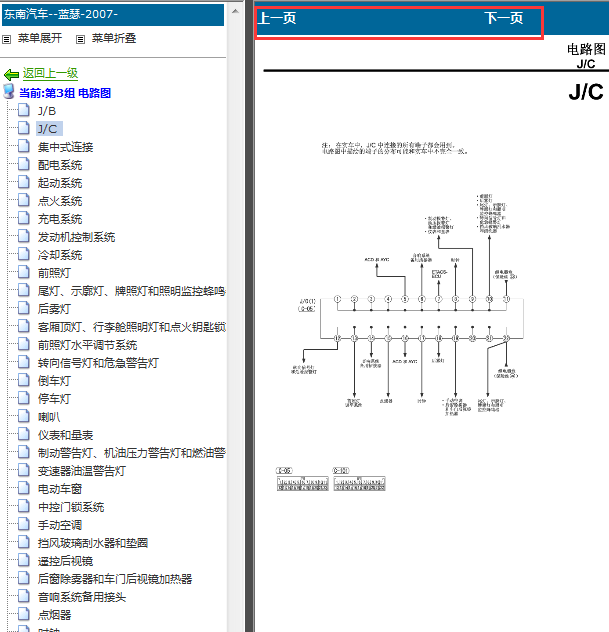609x632 pixels.
Task: Open 起动系统 entry
Action: coord(60,183)
